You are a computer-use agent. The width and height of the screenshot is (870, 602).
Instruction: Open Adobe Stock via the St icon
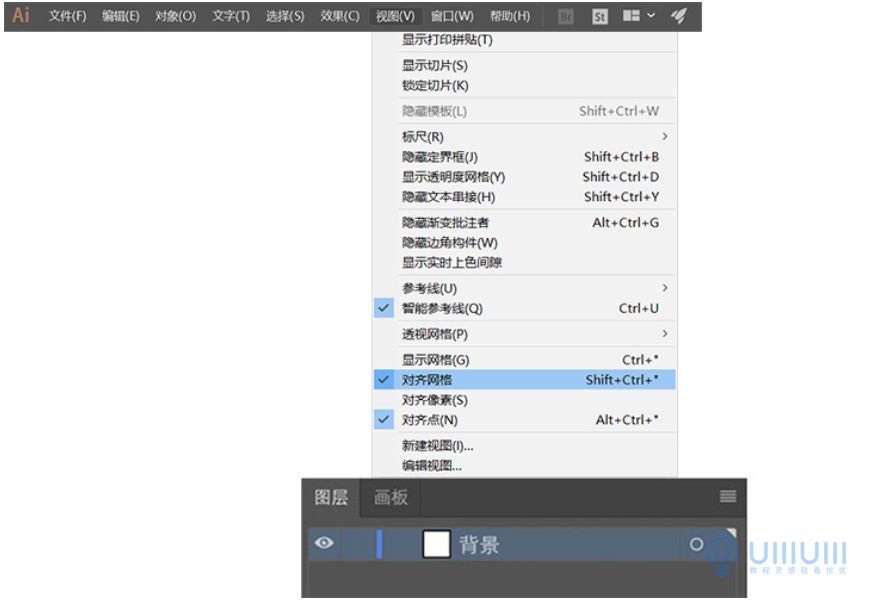click(x=600, y=16)
